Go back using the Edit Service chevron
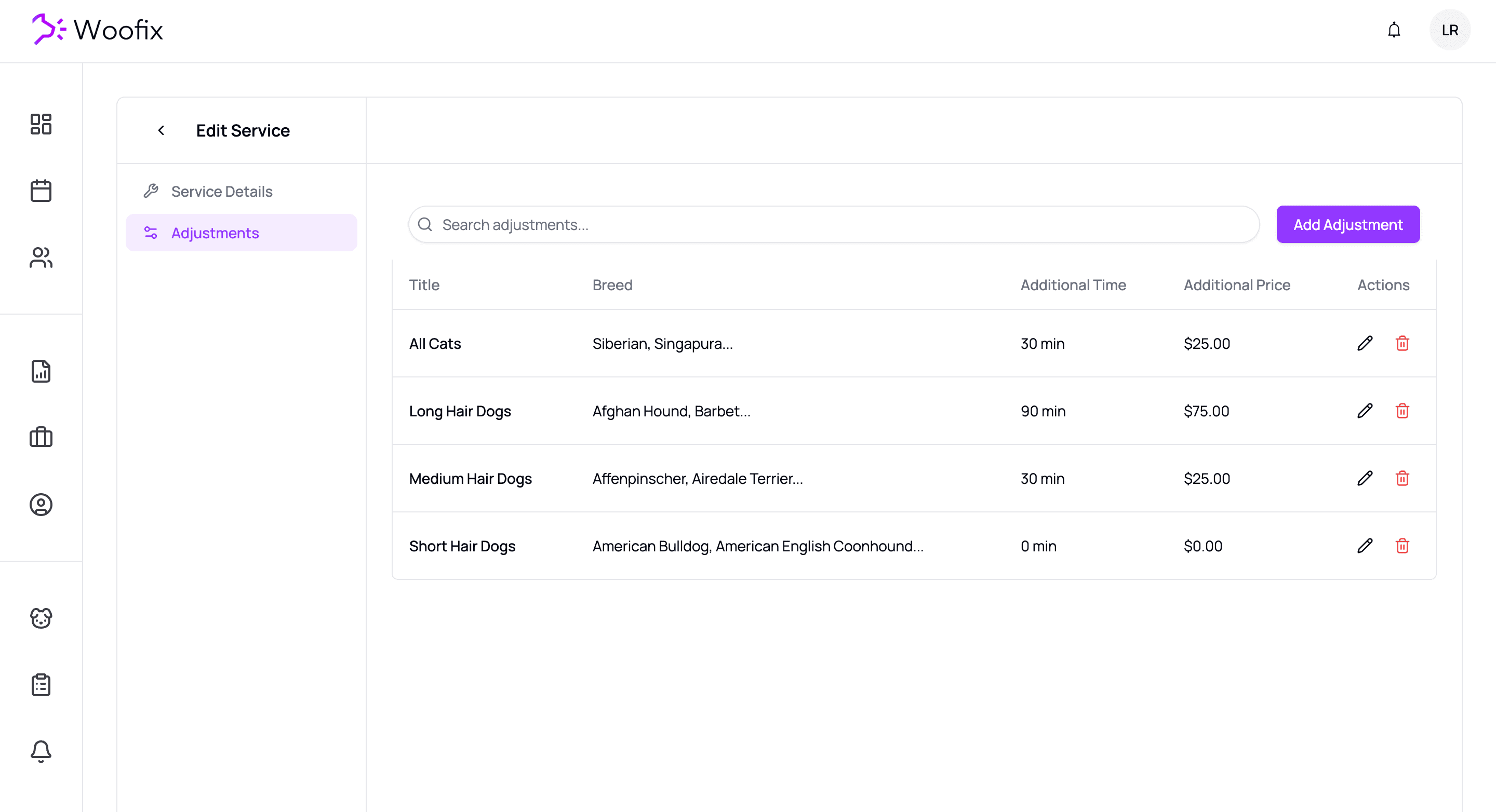Image resolution: width=1496 pixels, height=812 pixels. coord(162,131)
